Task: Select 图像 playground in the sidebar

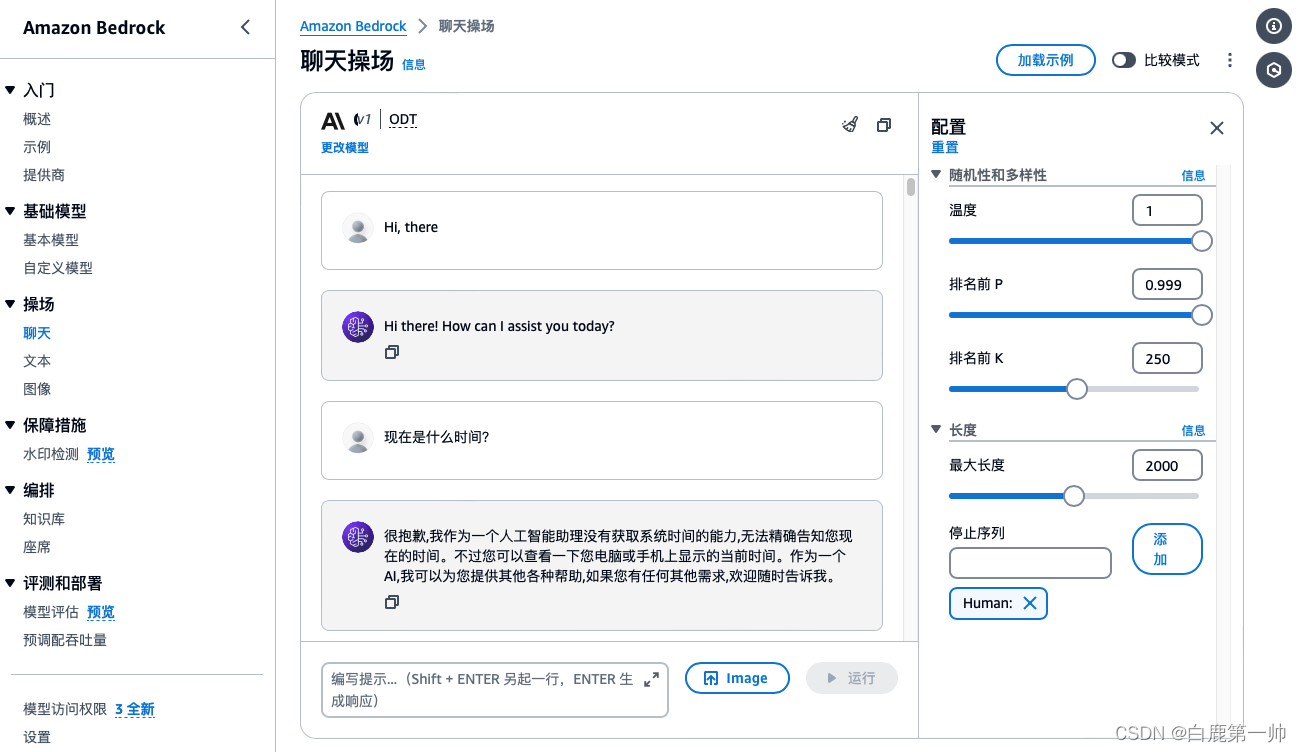Action: pyautogui.click(x=37, y=389)
